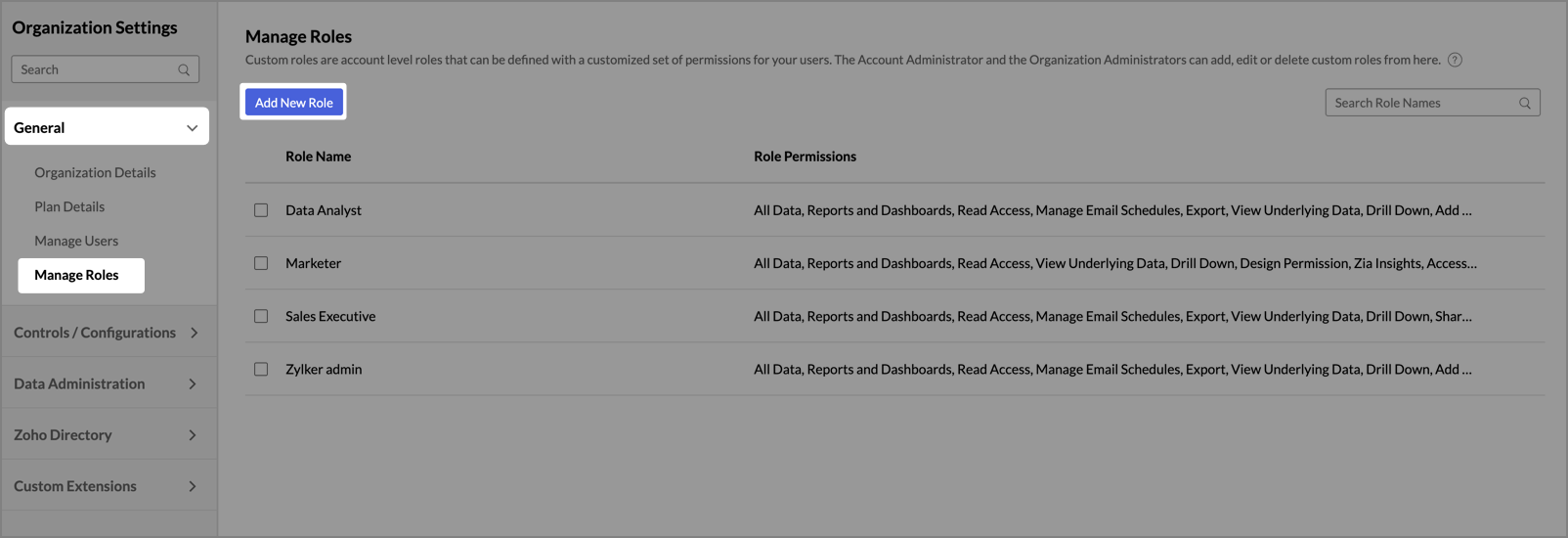Screen dimensions: 1568x538
Task: Go to Manage Users page
Action: click(x=76, y=241)
